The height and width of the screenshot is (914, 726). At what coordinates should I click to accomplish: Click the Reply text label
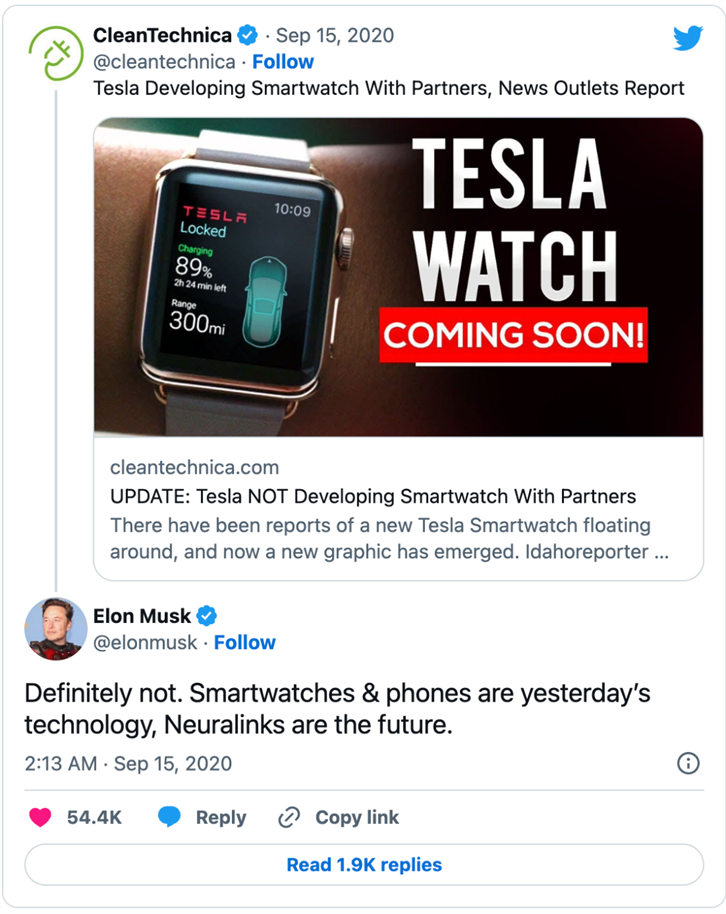(221, 817)
